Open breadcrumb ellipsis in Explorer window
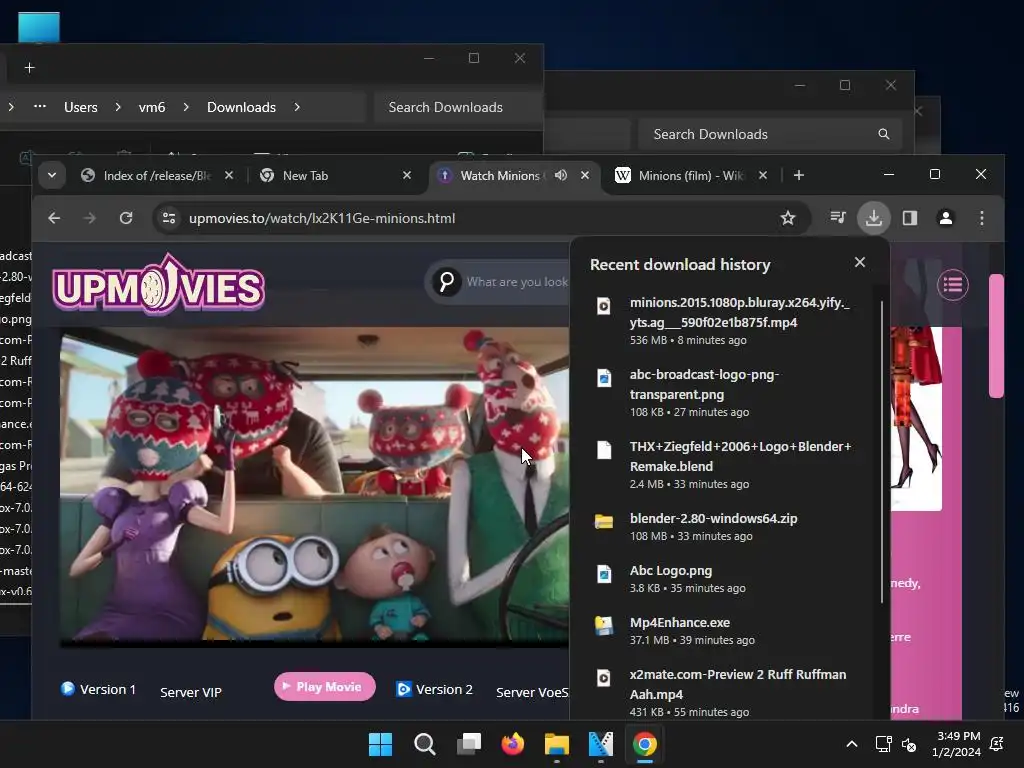The height and width of the screenshot is (768, 1024). (40, 106)
